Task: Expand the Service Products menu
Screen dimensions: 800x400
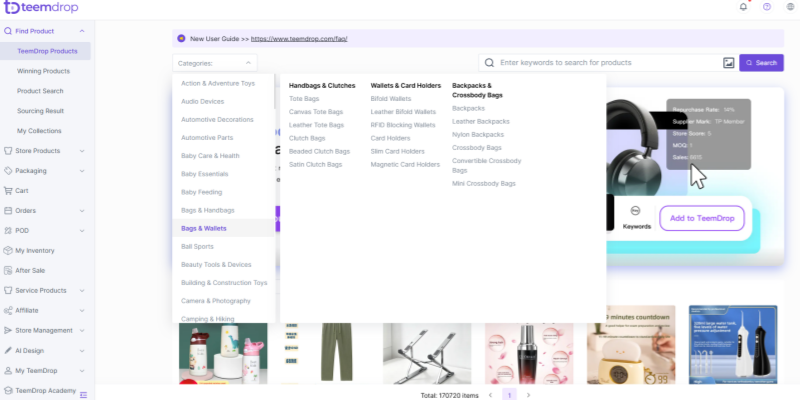Action: [82, 290]
